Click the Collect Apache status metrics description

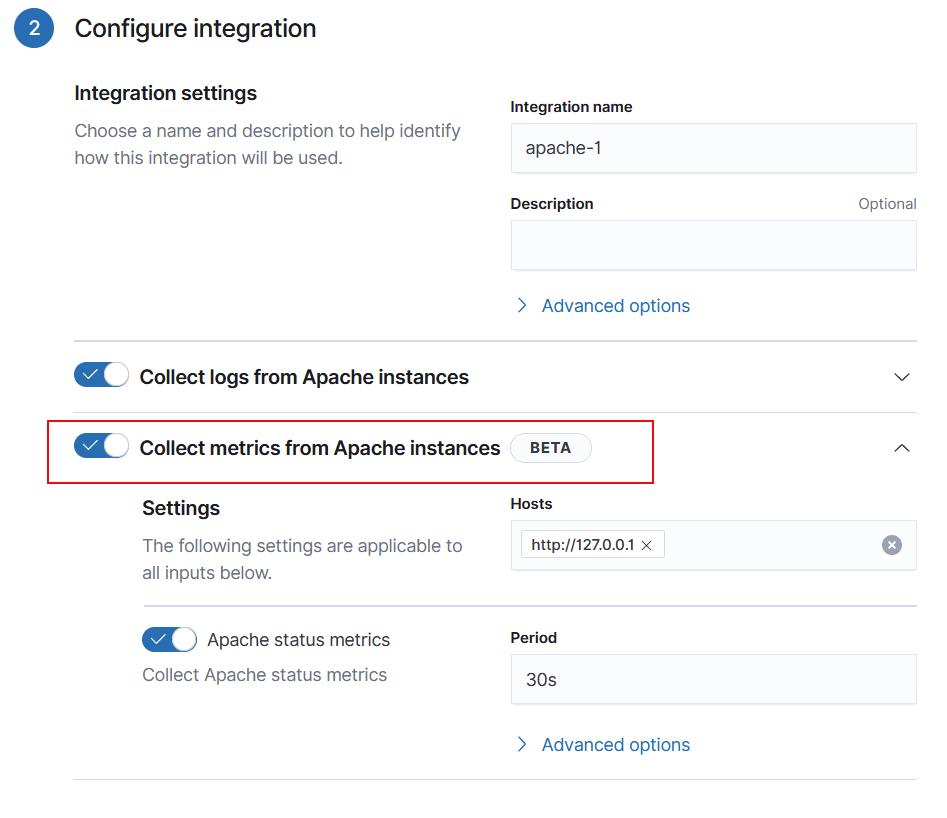265,675
